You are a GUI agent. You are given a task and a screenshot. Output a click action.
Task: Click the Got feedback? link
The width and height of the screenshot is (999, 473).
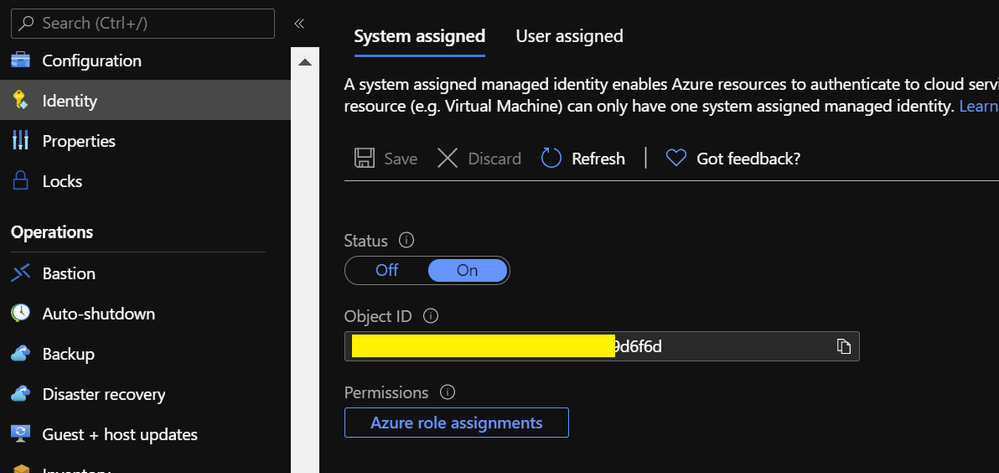748,158
